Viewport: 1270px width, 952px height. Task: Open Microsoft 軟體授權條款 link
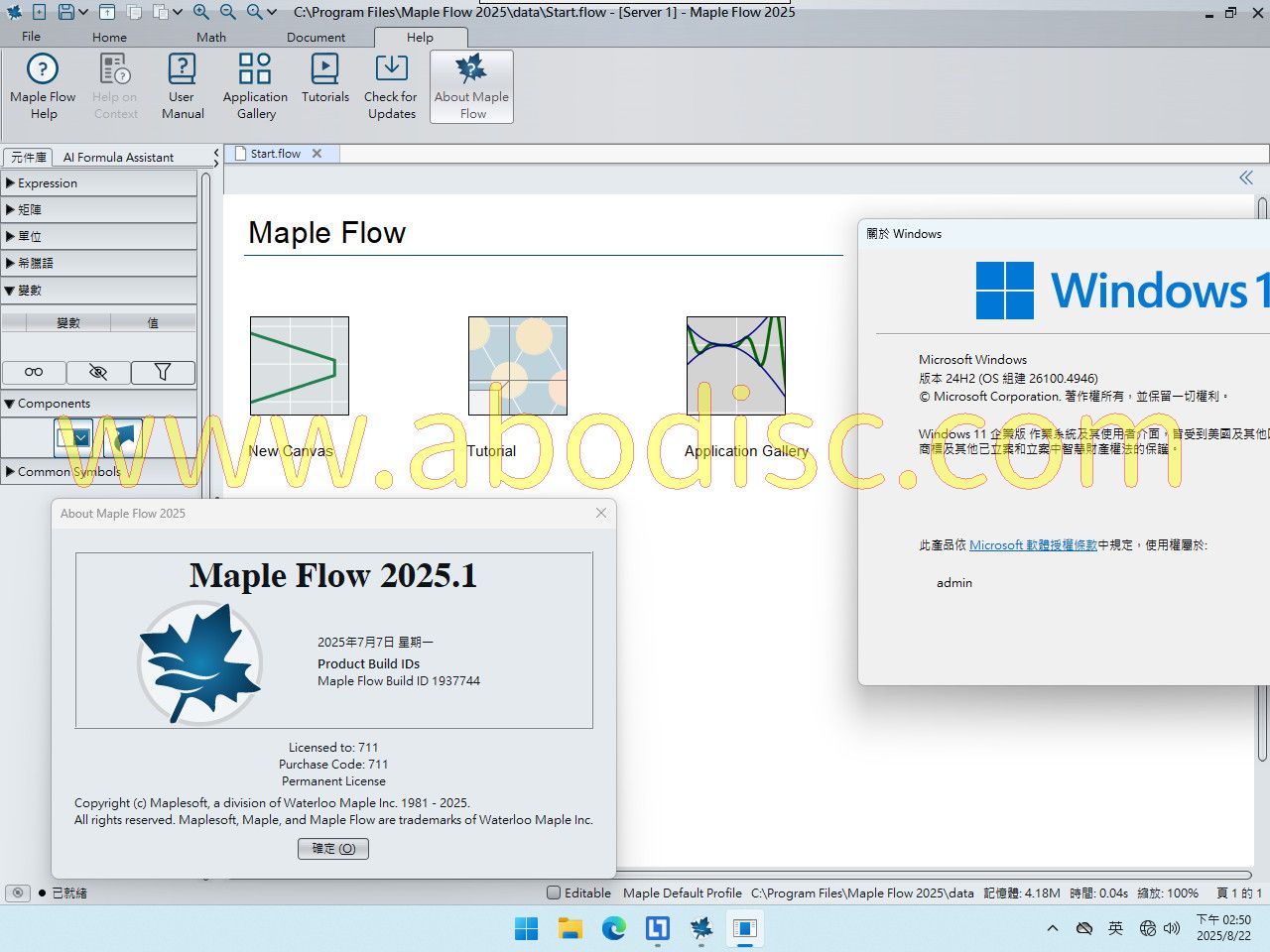click(1033, 544)
